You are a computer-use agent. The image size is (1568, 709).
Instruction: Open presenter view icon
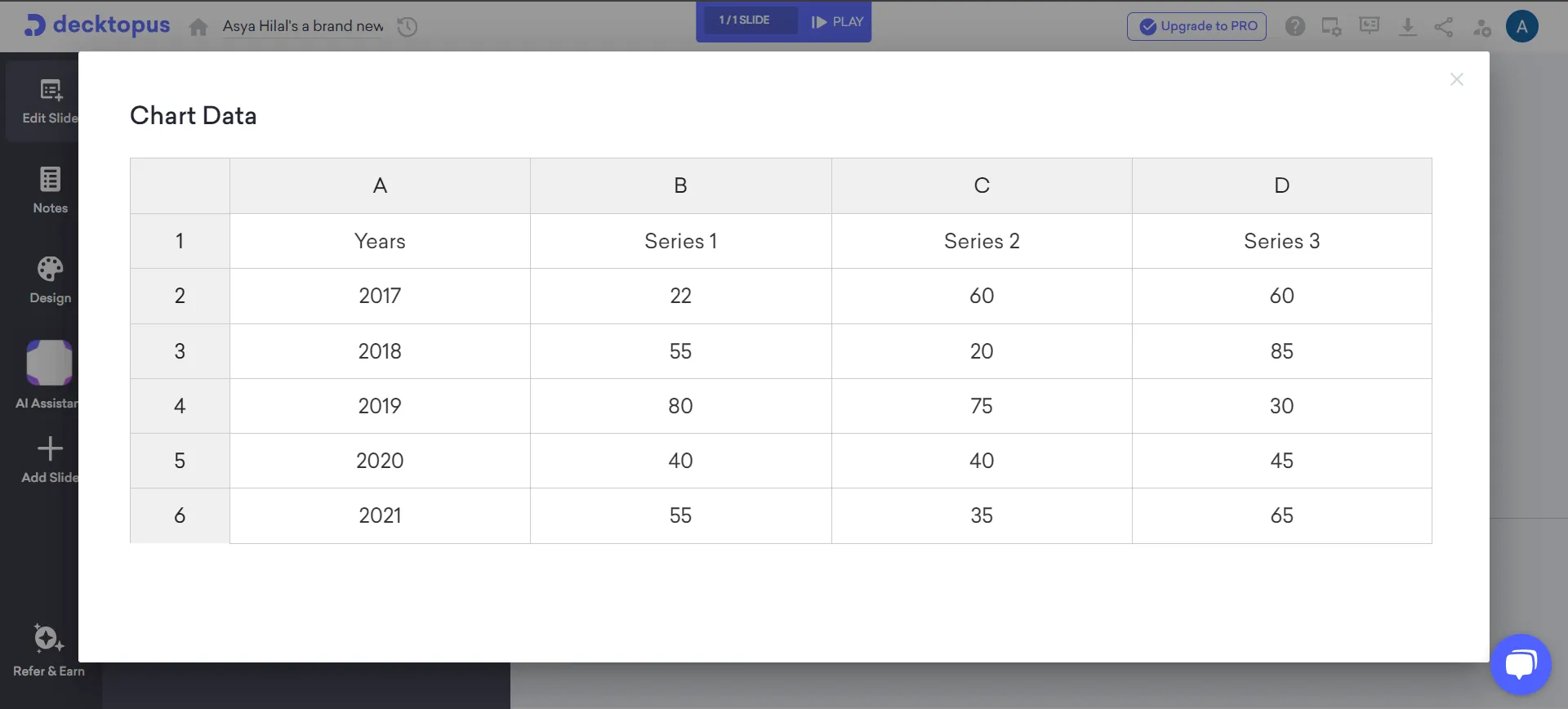(1369, 25)
